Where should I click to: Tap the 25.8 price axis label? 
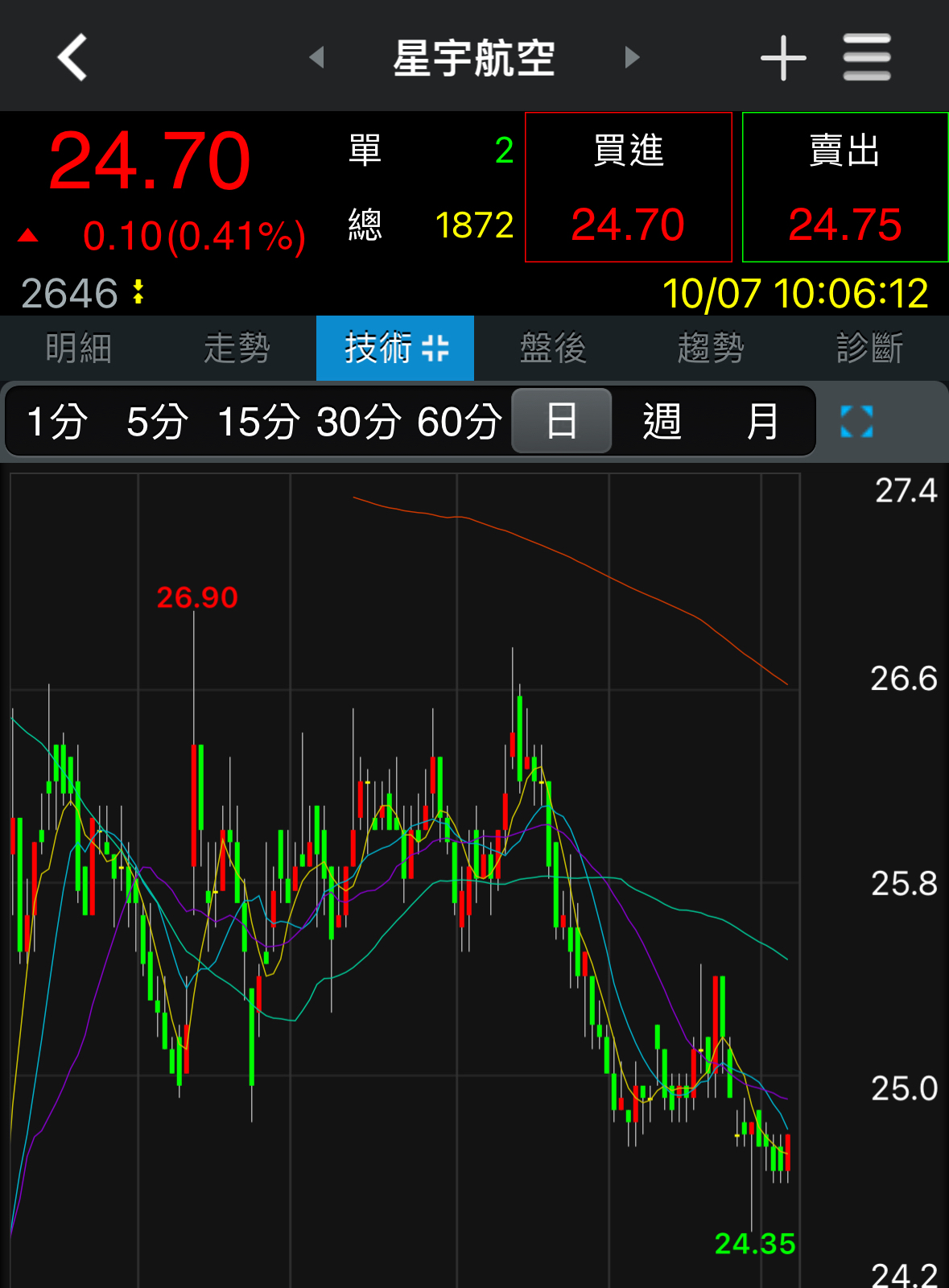(x=905, y=884)
